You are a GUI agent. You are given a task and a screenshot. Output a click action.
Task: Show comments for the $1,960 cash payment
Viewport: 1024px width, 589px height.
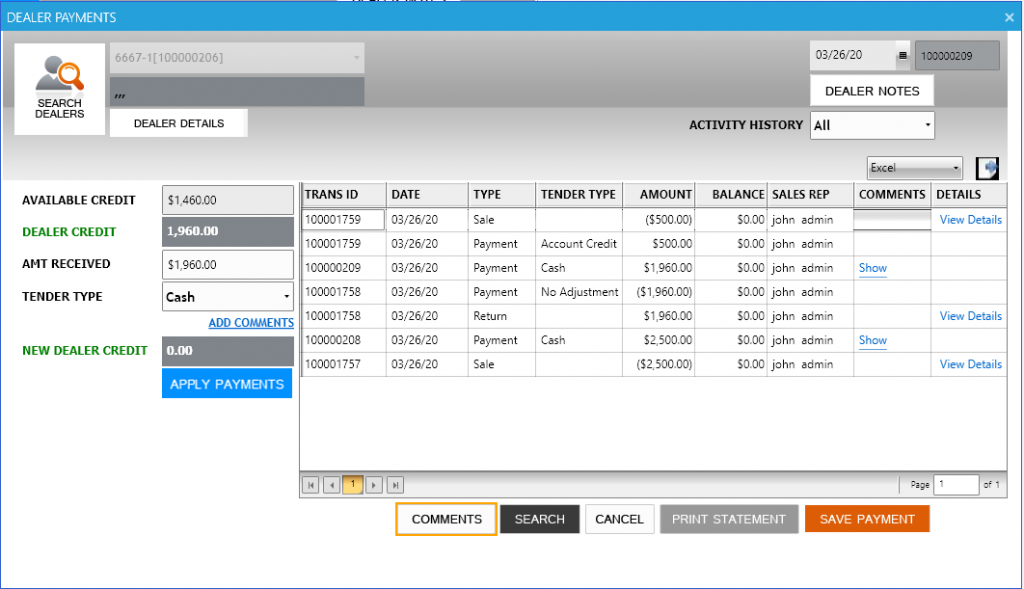[x=872, y=268]
